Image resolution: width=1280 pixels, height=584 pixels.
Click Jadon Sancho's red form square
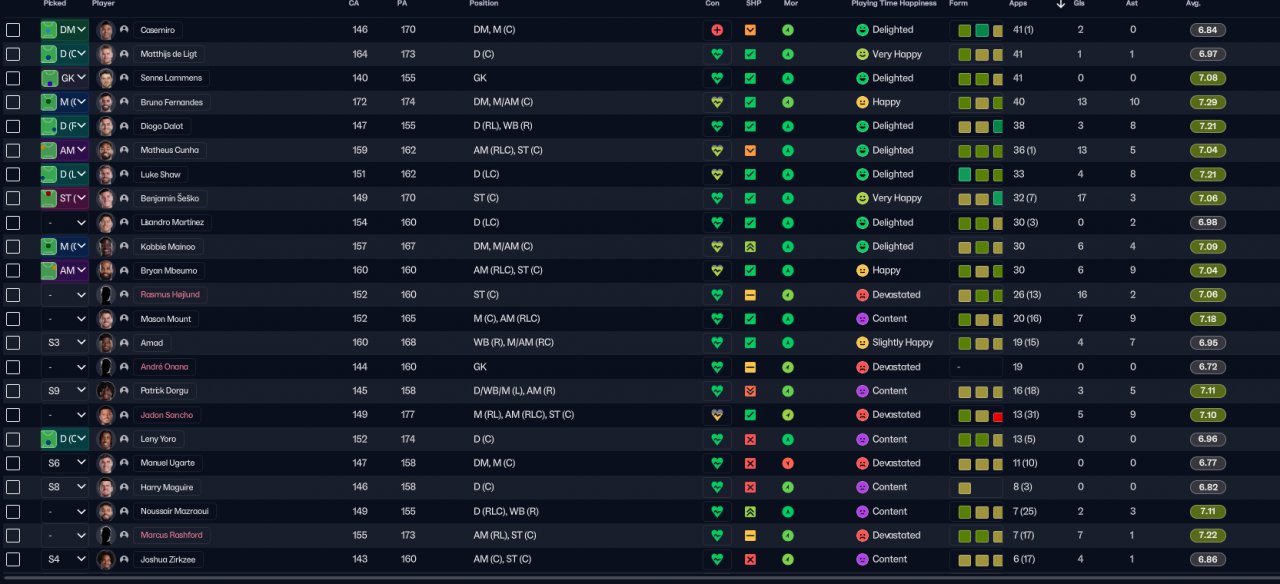pos(997,416)
